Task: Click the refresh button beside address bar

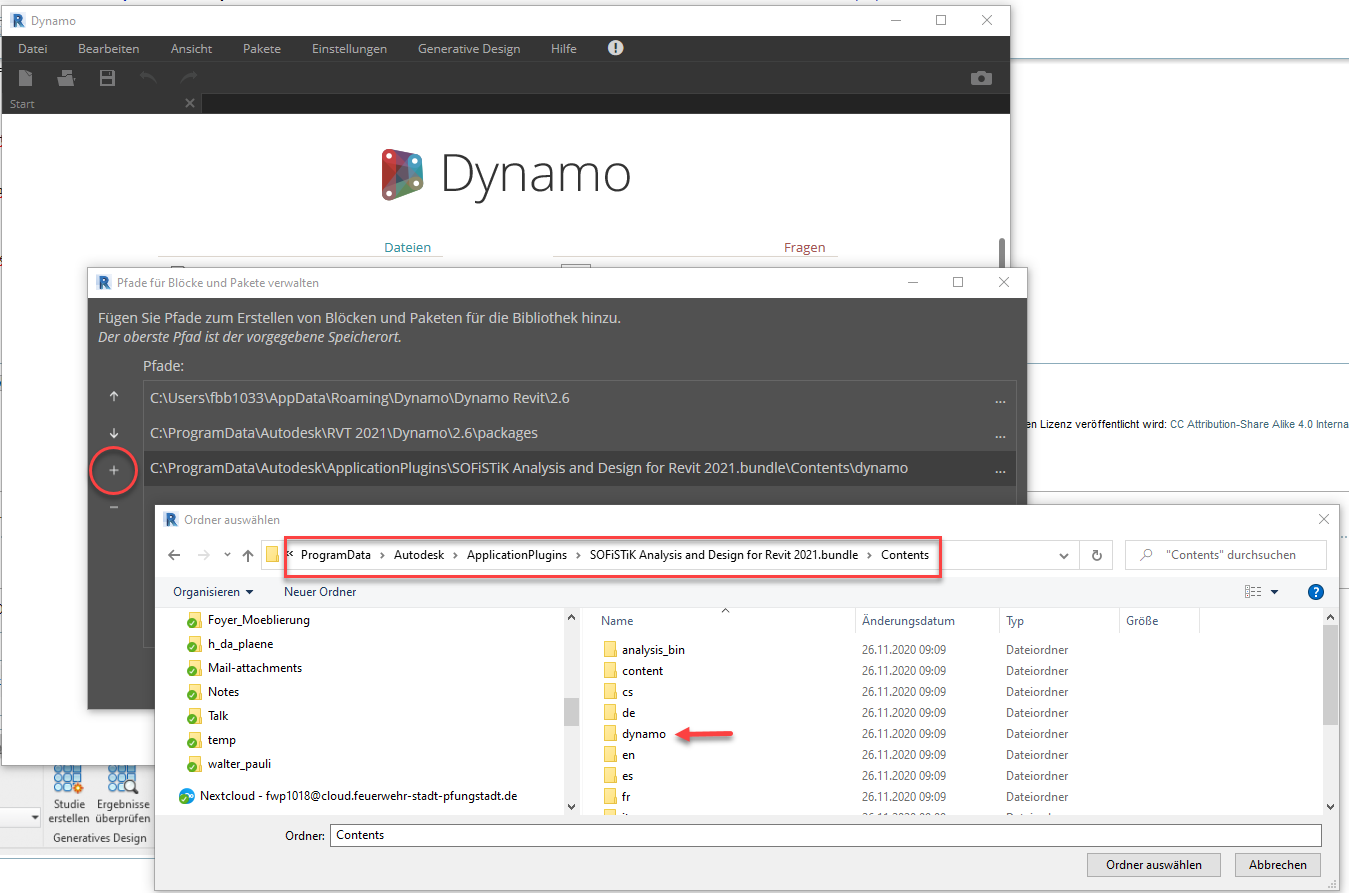Action: 1097,555
